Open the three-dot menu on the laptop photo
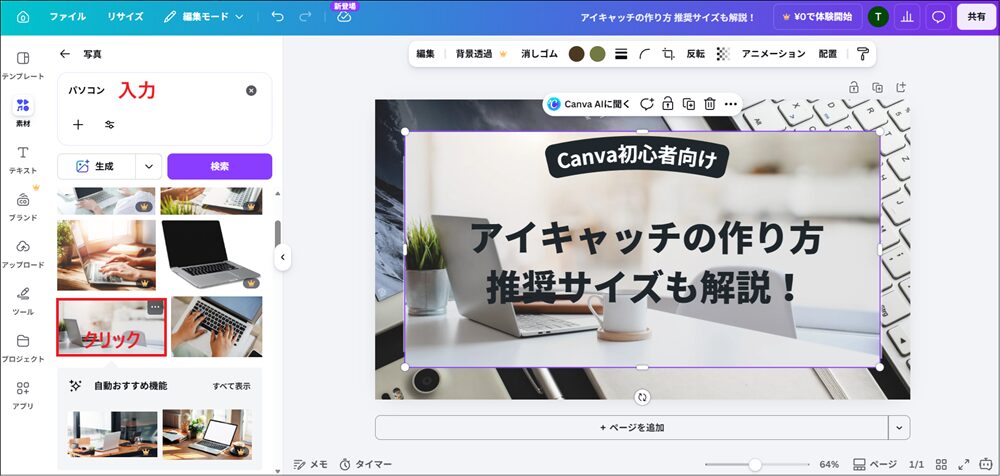Viewport: 1000px width, 476px height. pyautogui.click(x=156, y=308)
